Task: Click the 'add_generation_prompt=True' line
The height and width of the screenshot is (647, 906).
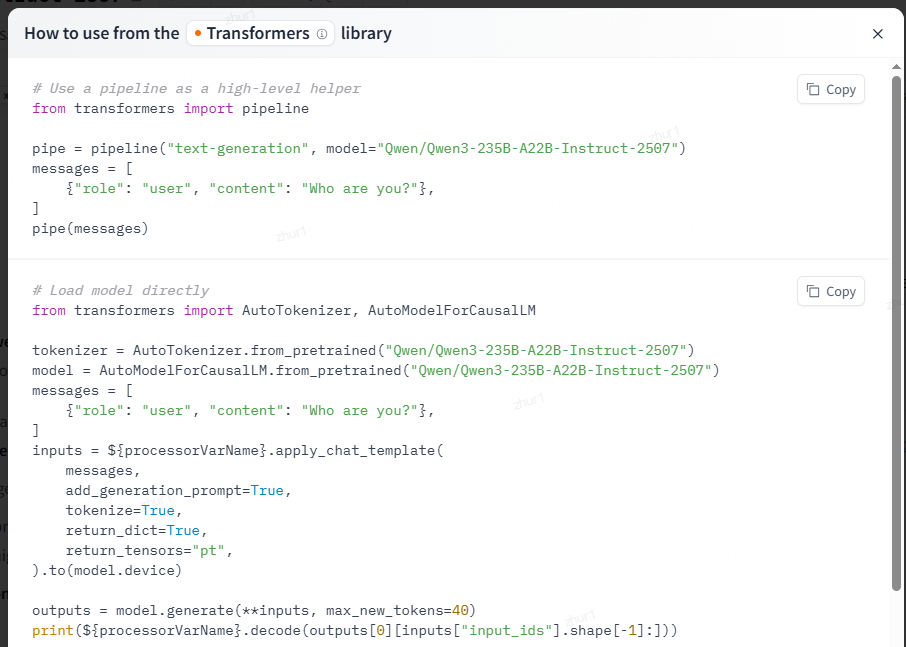Action: coord(179,490)
